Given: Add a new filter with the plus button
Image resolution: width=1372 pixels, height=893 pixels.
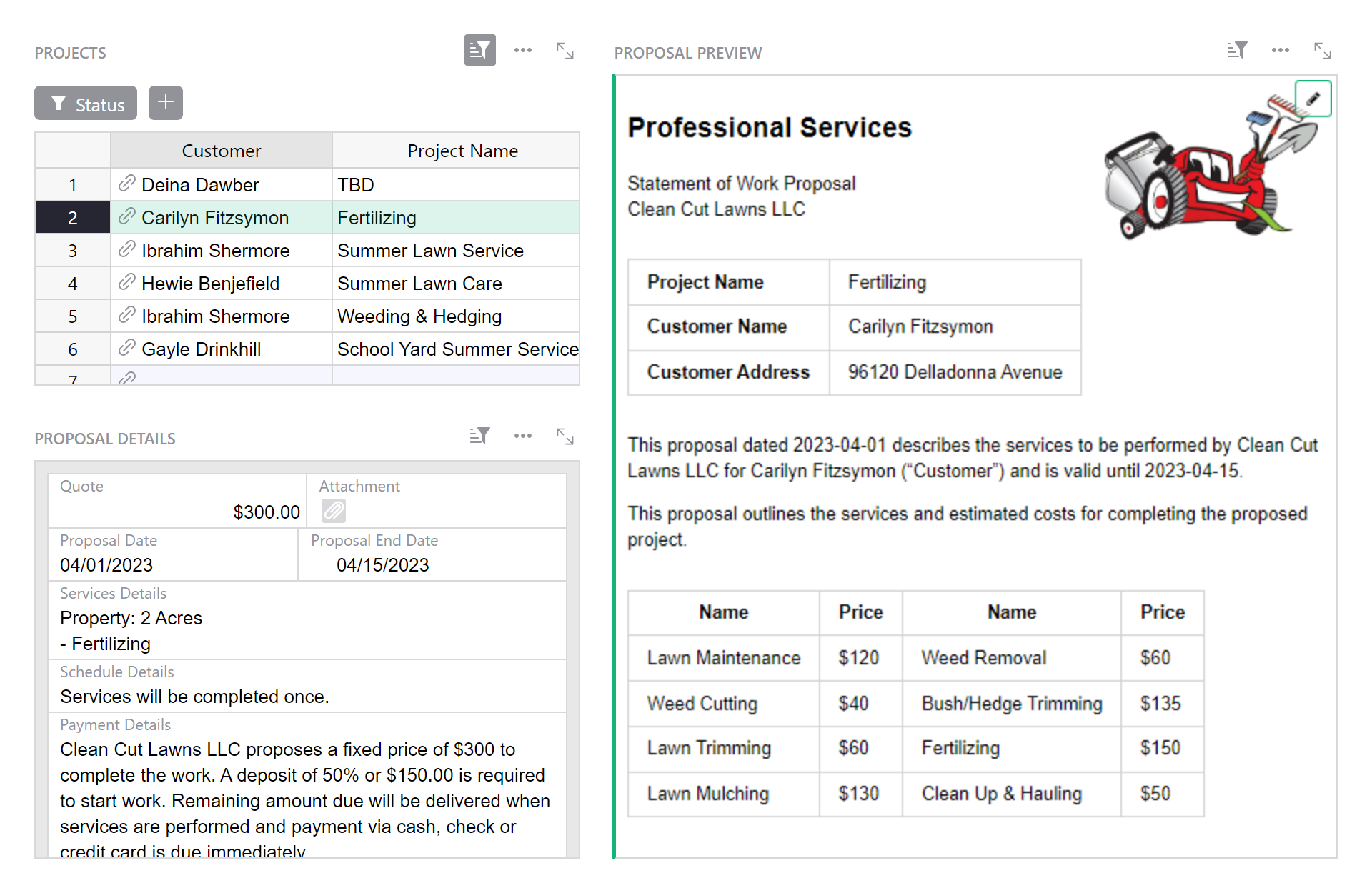Looking at the screenshot, I should click(165, 103).
